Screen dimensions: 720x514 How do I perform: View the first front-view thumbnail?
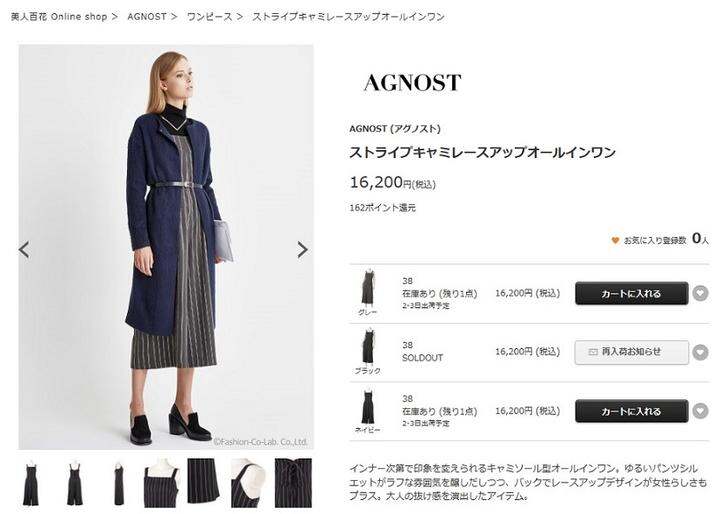[31, 484]
